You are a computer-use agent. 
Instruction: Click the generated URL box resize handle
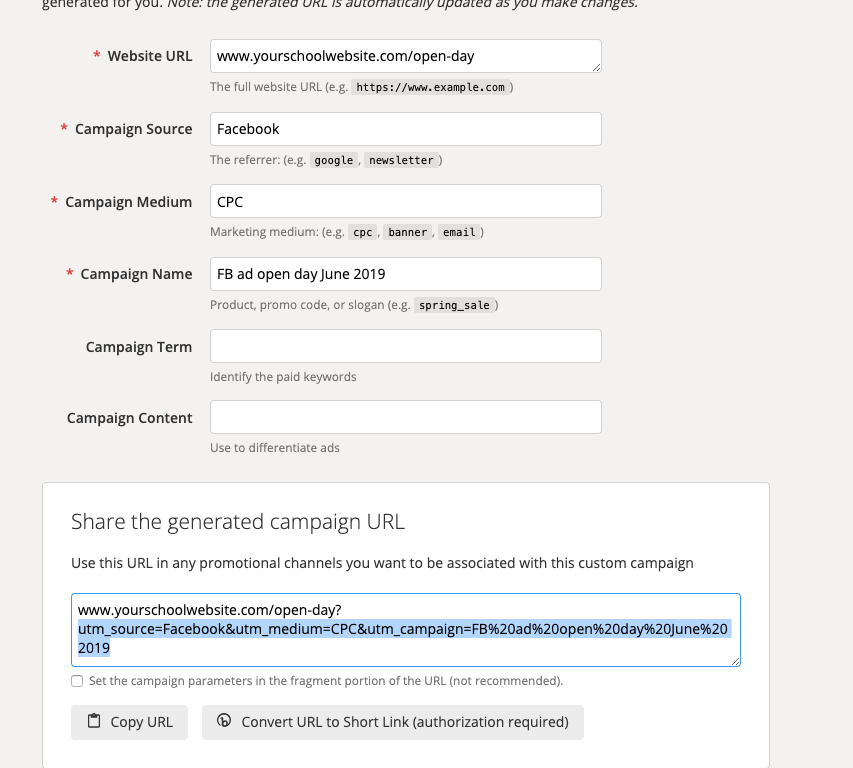(x=735, y=661)
